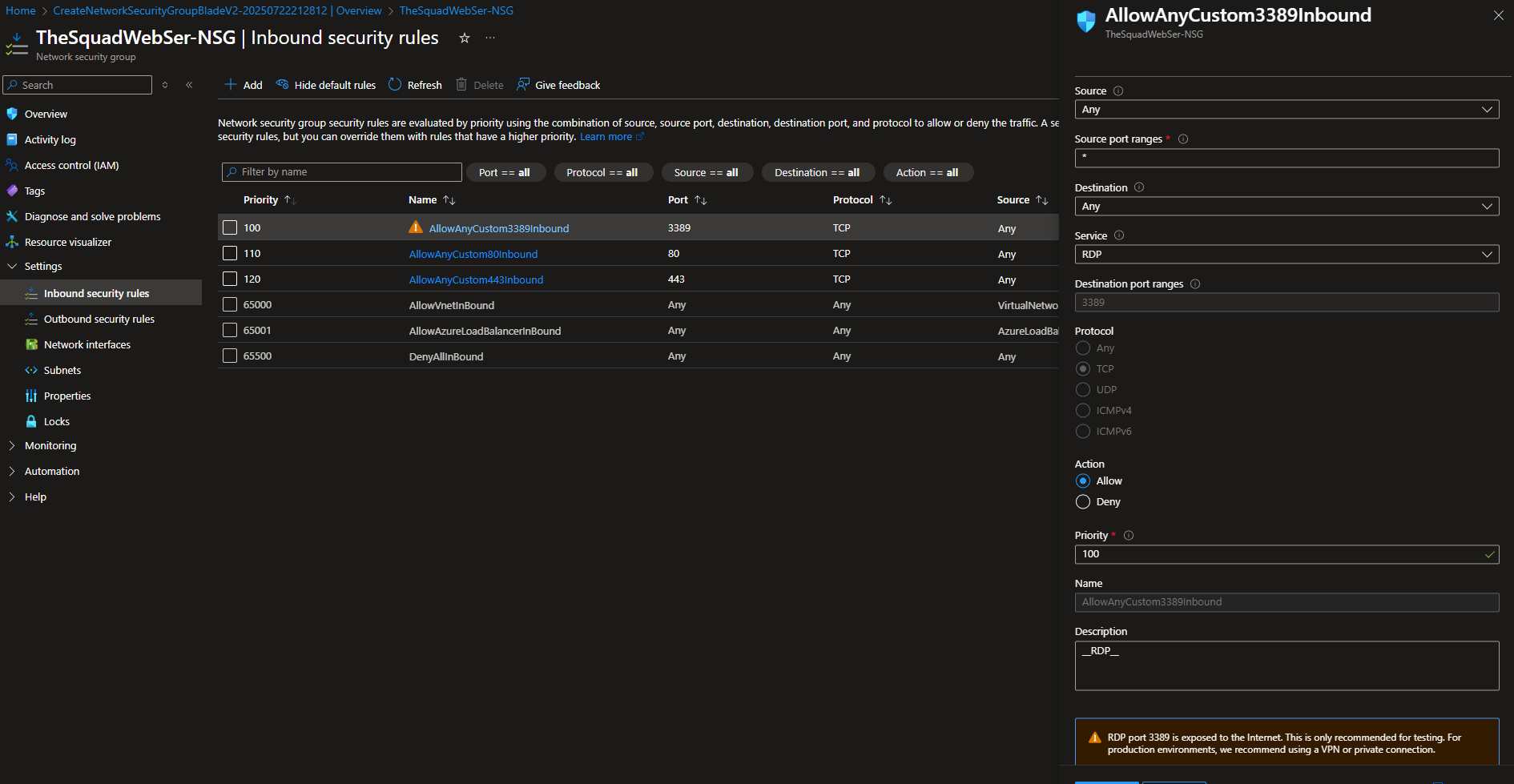
Task: Click the warning triangle on AllowAnyCustom3389Inbound row
Action: (416, 227)
